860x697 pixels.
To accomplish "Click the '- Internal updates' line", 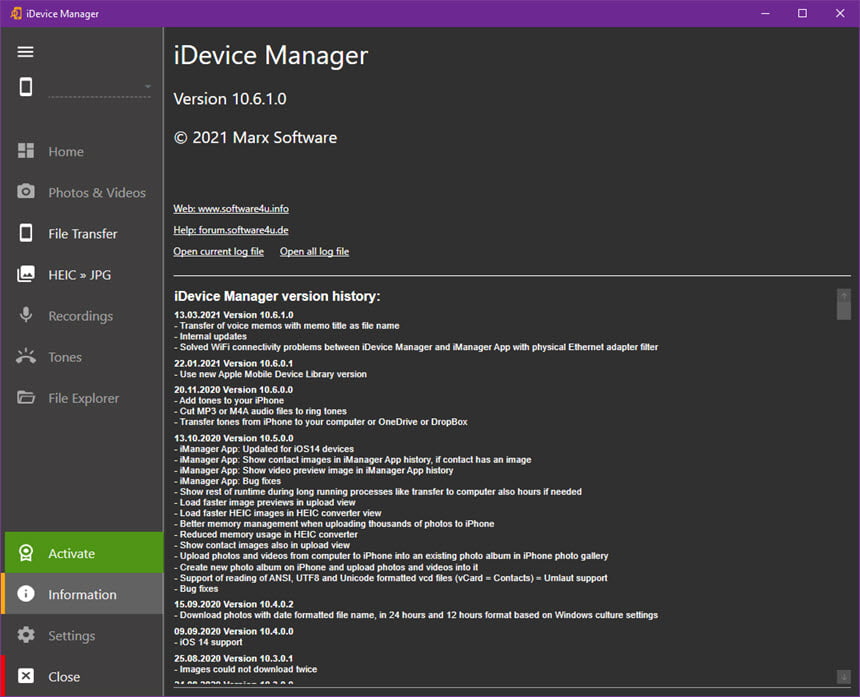I will [211, 336].
